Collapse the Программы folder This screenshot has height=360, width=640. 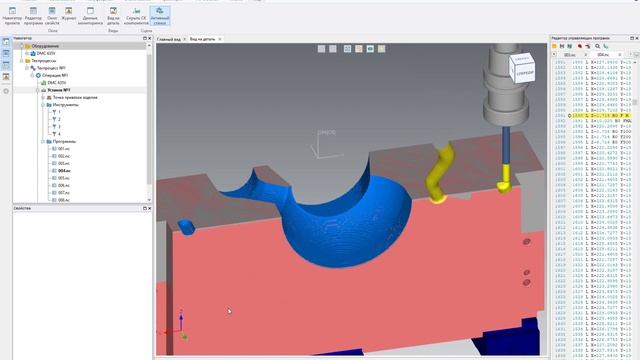point(43,142)
